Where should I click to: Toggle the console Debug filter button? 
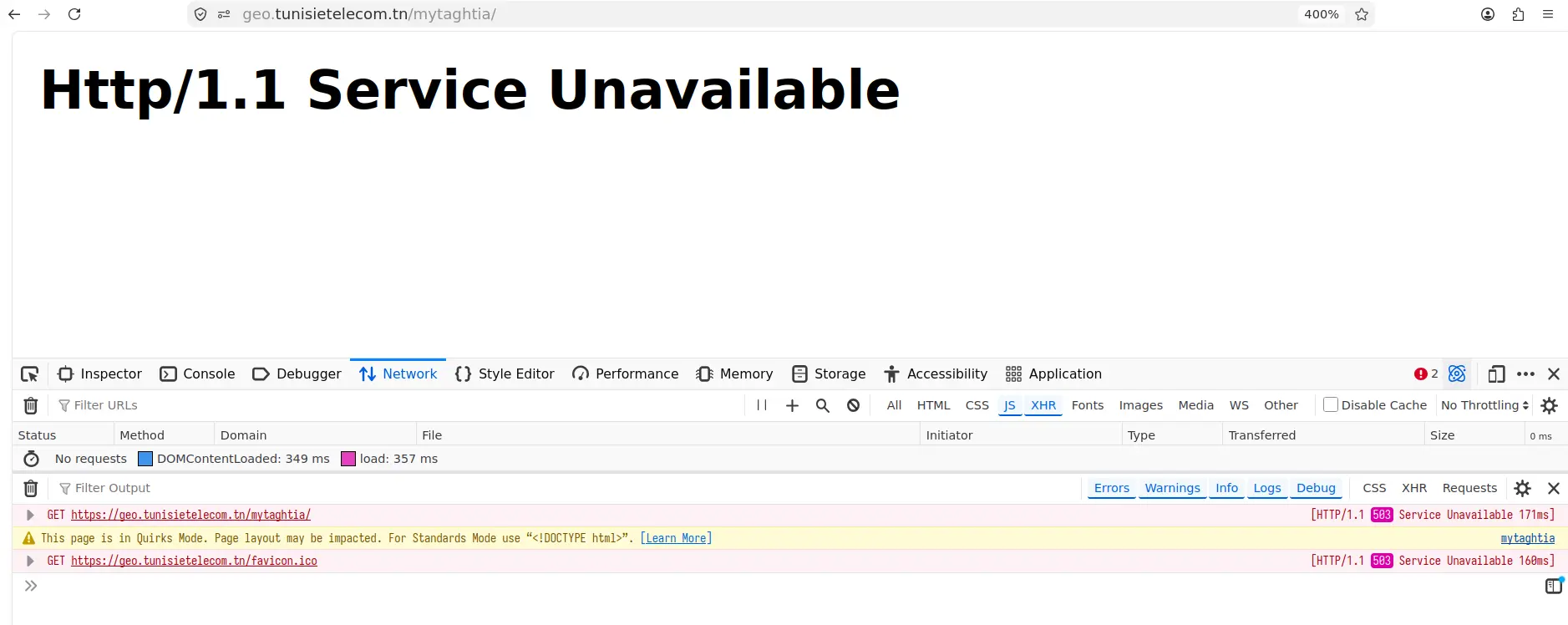[x=1316, y=488]
